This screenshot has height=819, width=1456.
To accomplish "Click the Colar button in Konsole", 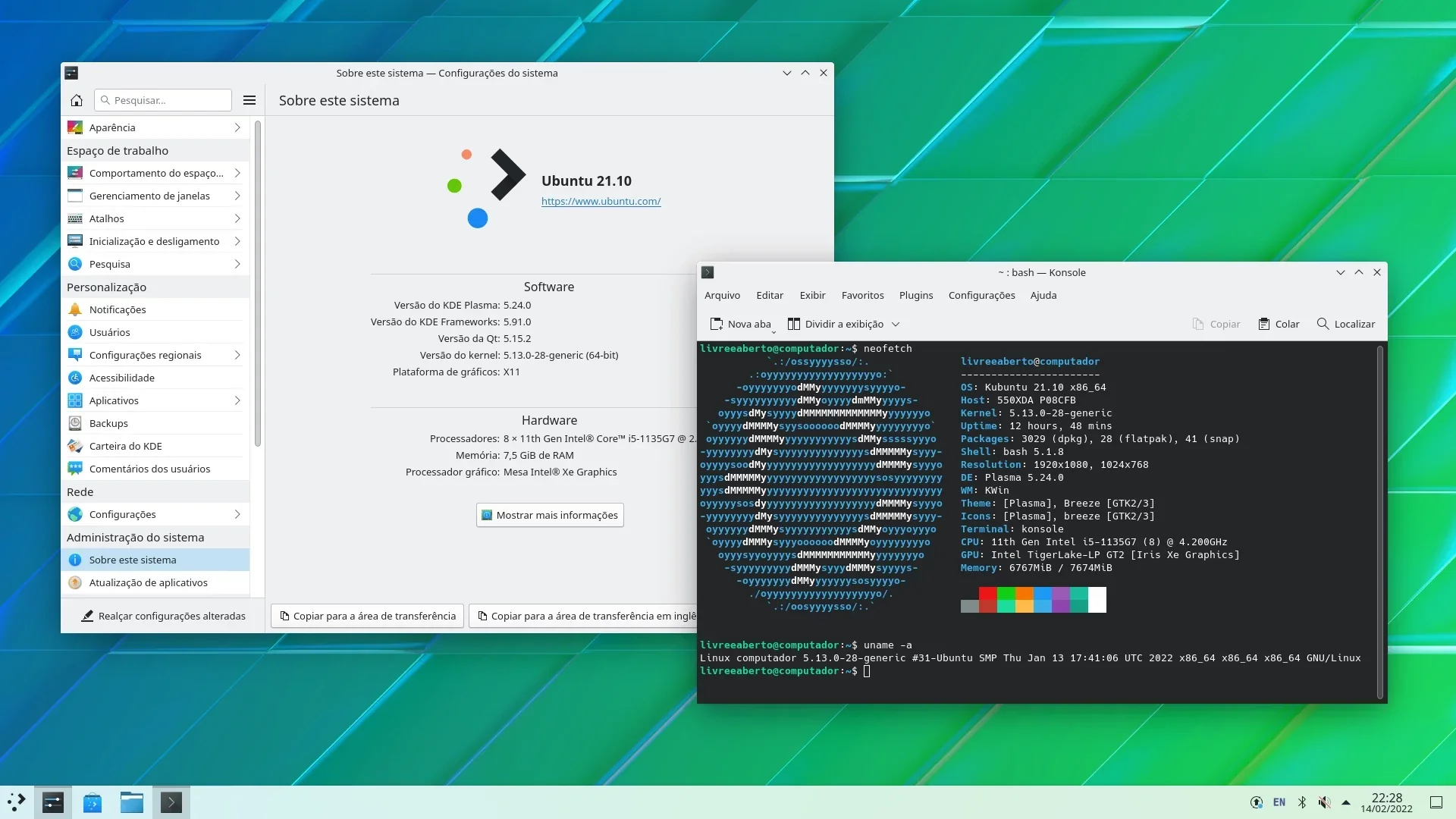I will point(1279,324).
